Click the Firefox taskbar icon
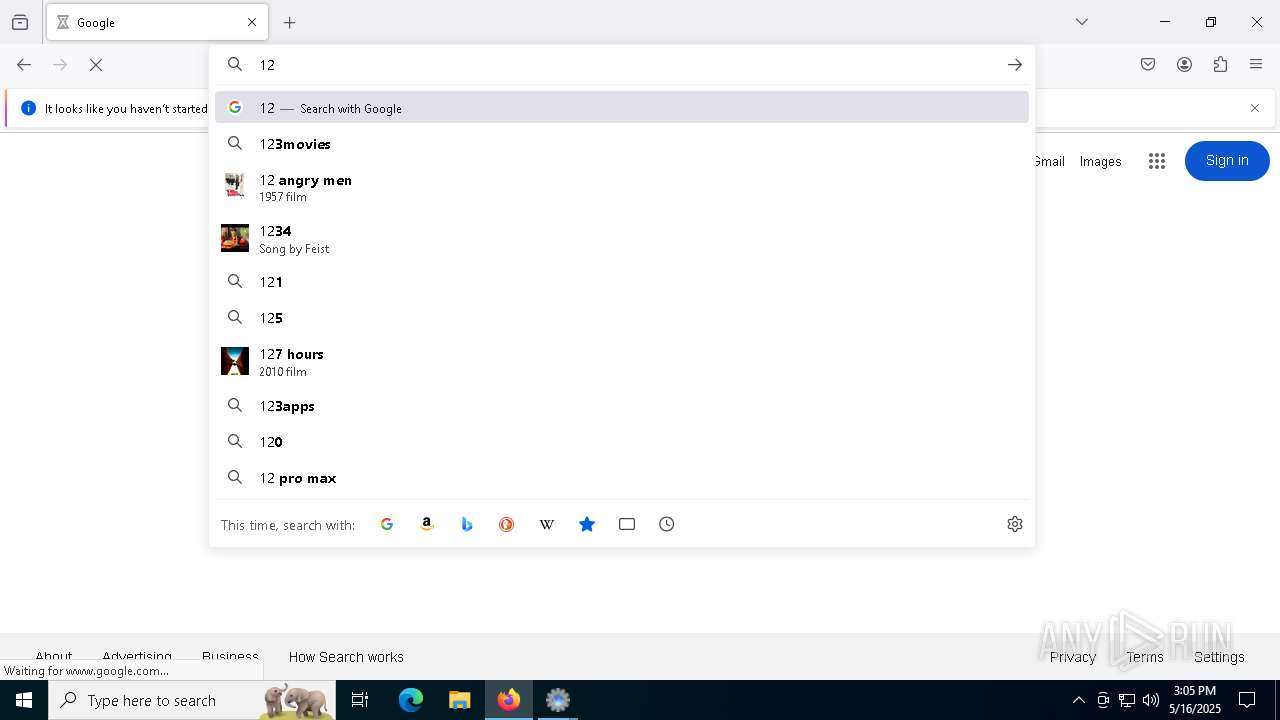This screenshot has height=720, width=1280. pos(509,700)
